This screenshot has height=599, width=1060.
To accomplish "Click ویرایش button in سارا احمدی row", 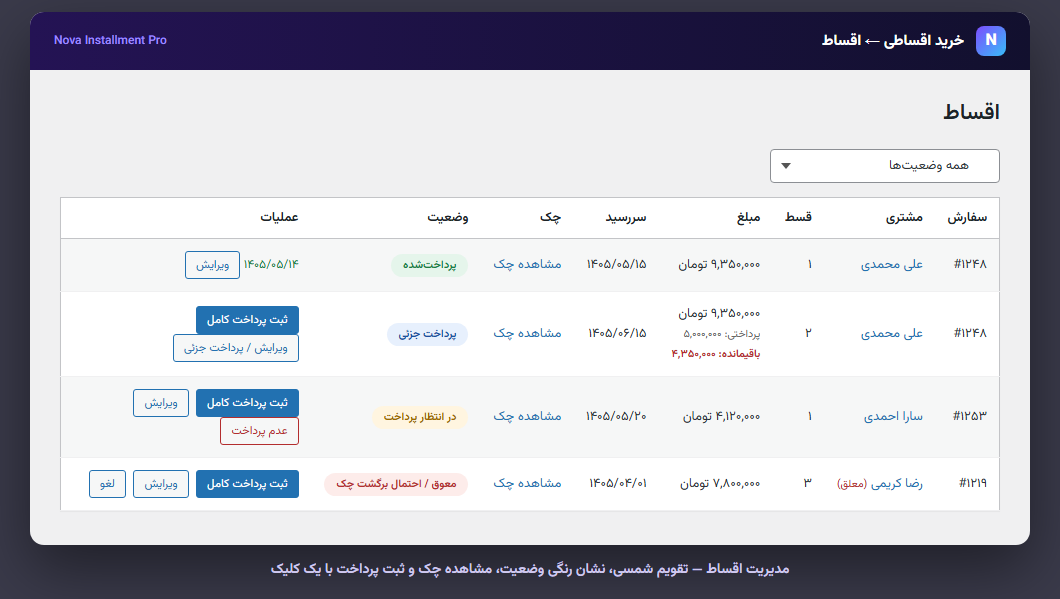I will click(x=161, y=403).
